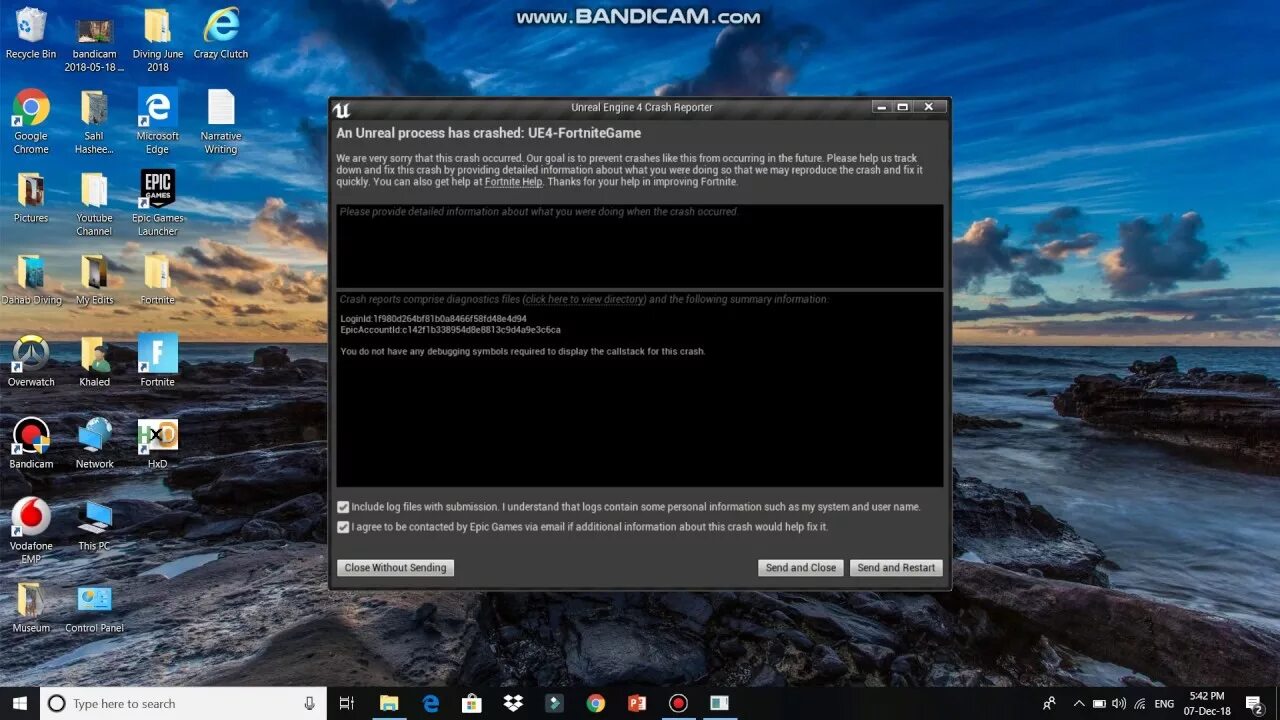Expand the hidden system tray icons

(x=1080, y=703)
